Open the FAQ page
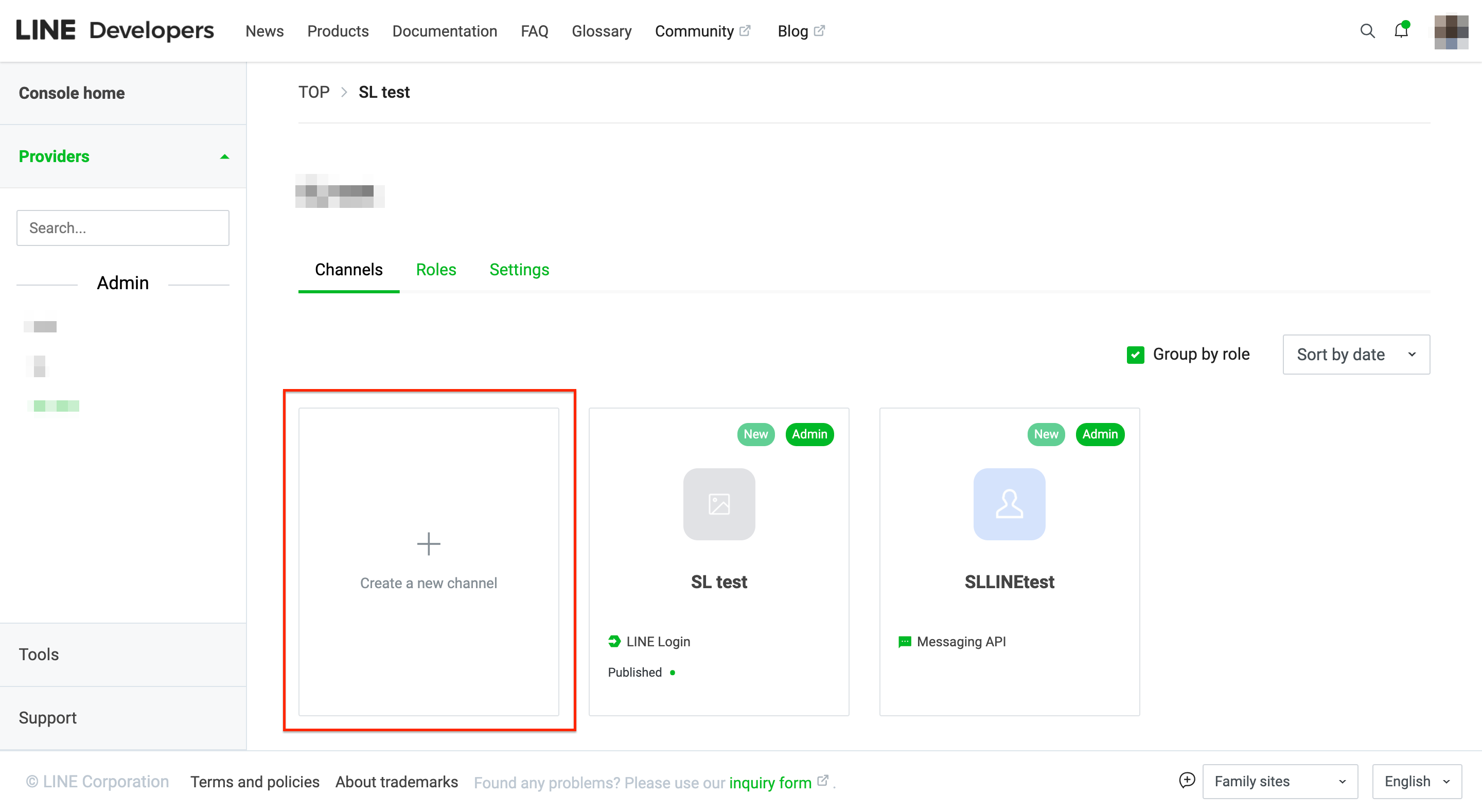The height and width of the screenshot is (812, 1482). 535,31
